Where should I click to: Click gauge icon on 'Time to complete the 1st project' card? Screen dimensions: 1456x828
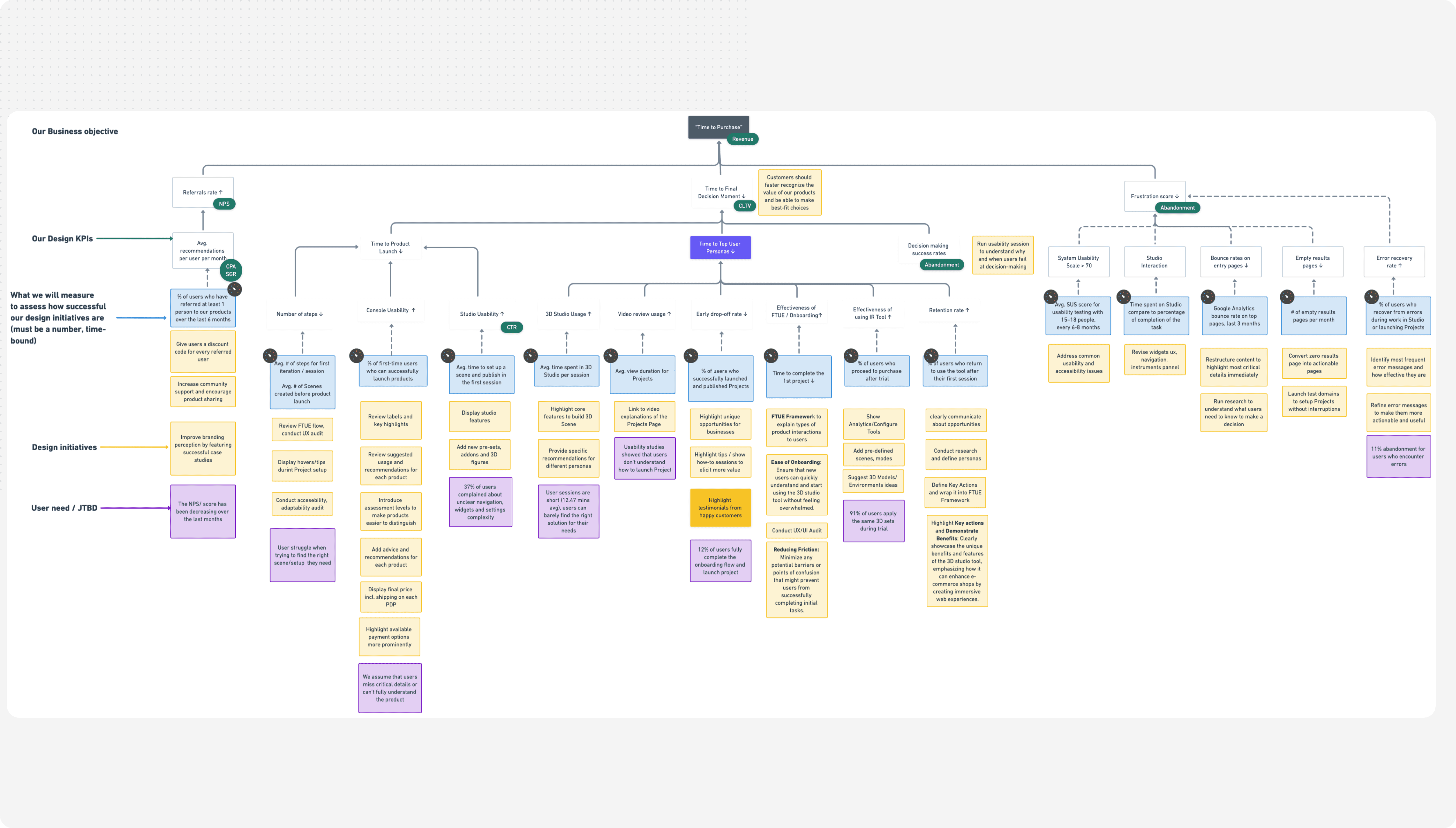coord(771,356)
